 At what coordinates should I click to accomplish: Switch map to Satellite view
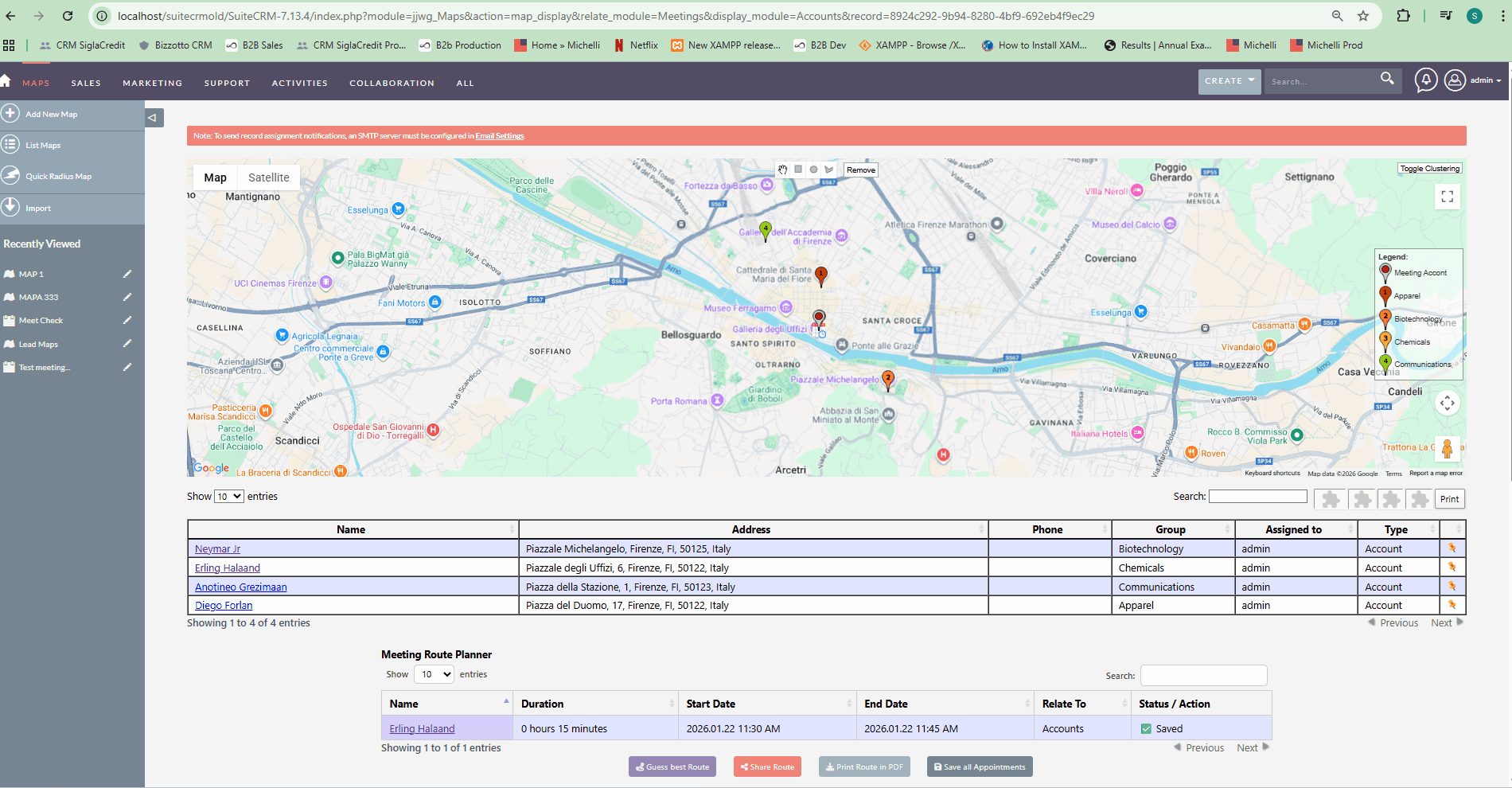[268, 177]
